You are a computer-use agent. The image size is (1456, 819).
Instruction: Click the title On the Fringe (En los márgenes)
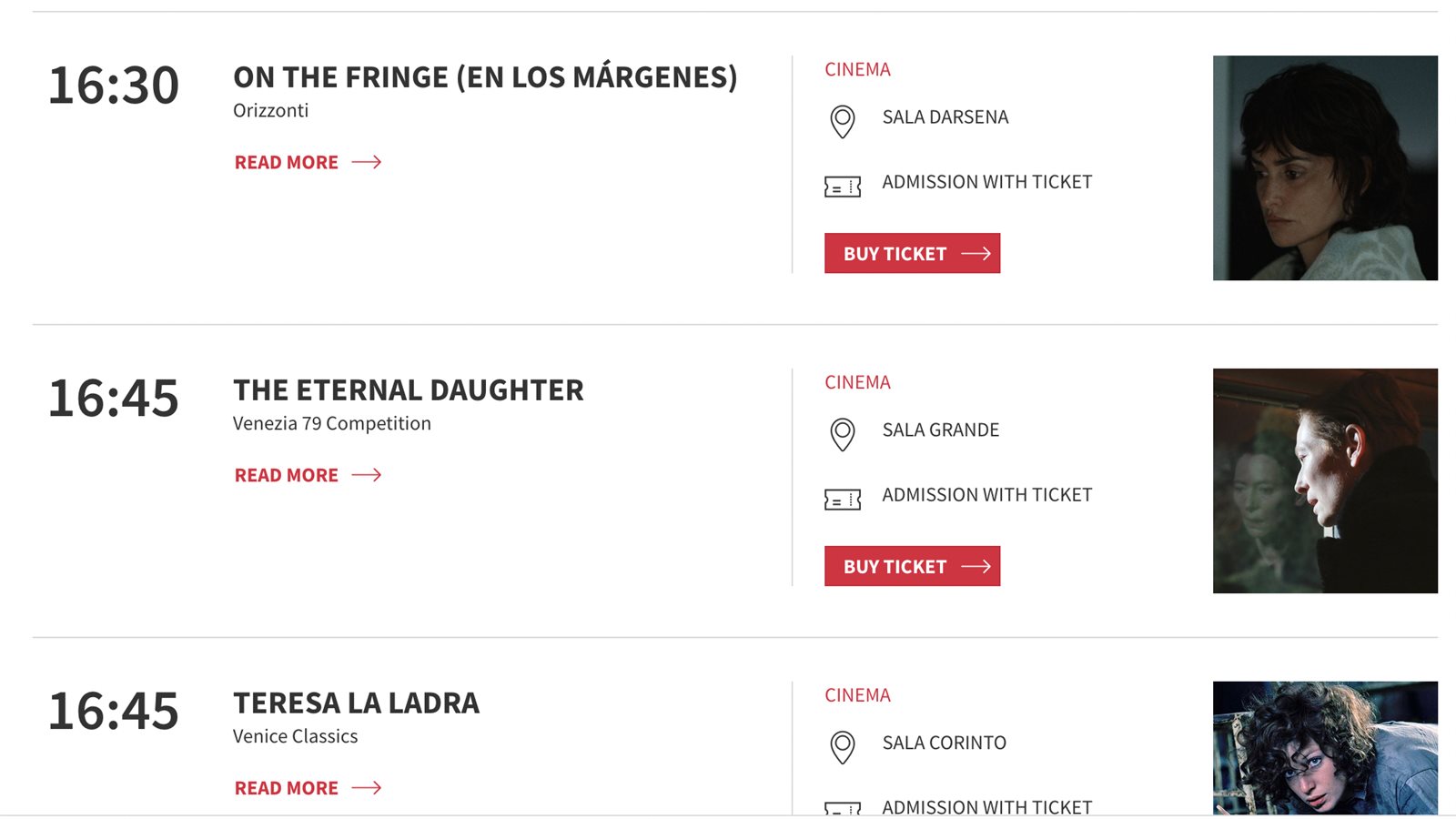pos(485,77)
